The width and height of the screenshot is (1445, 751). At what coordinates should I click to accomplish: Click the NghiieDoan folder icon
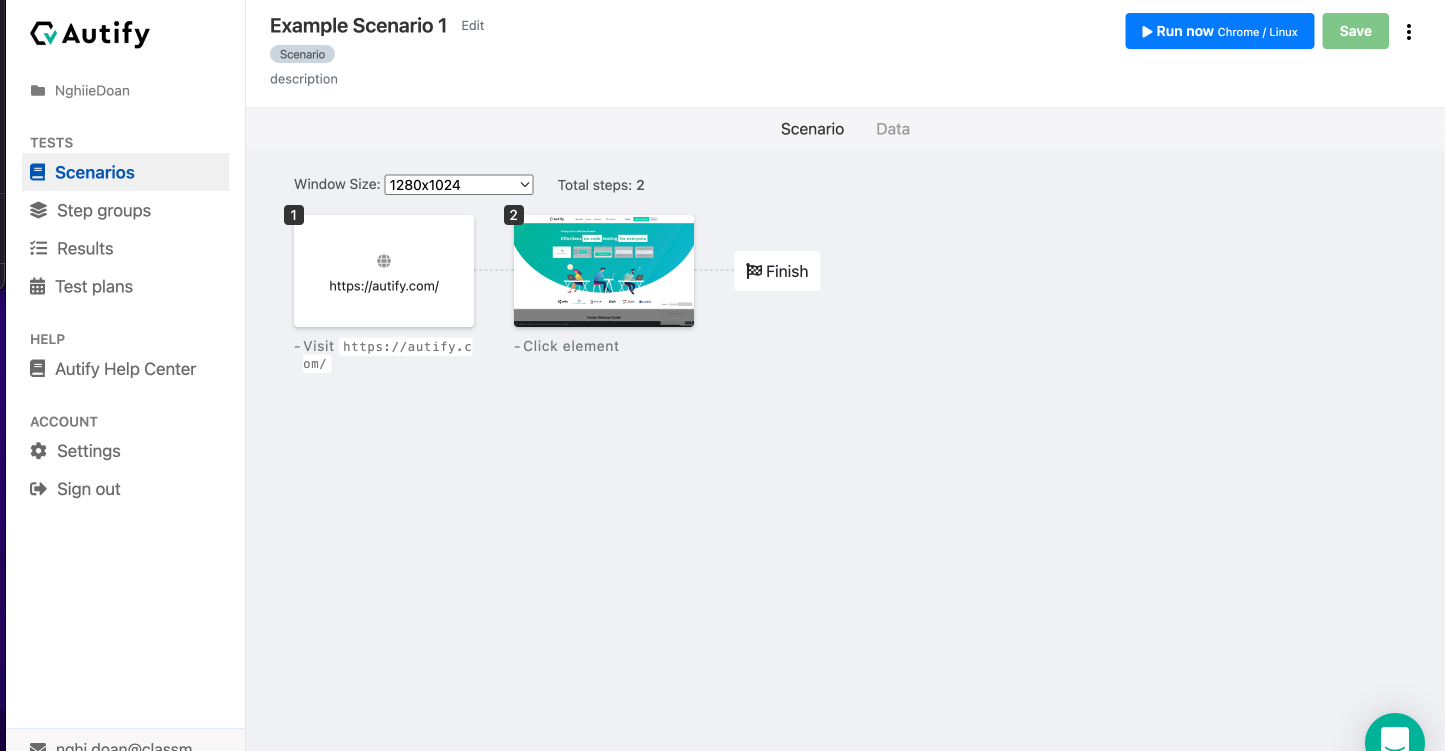(x=38, y=91)
